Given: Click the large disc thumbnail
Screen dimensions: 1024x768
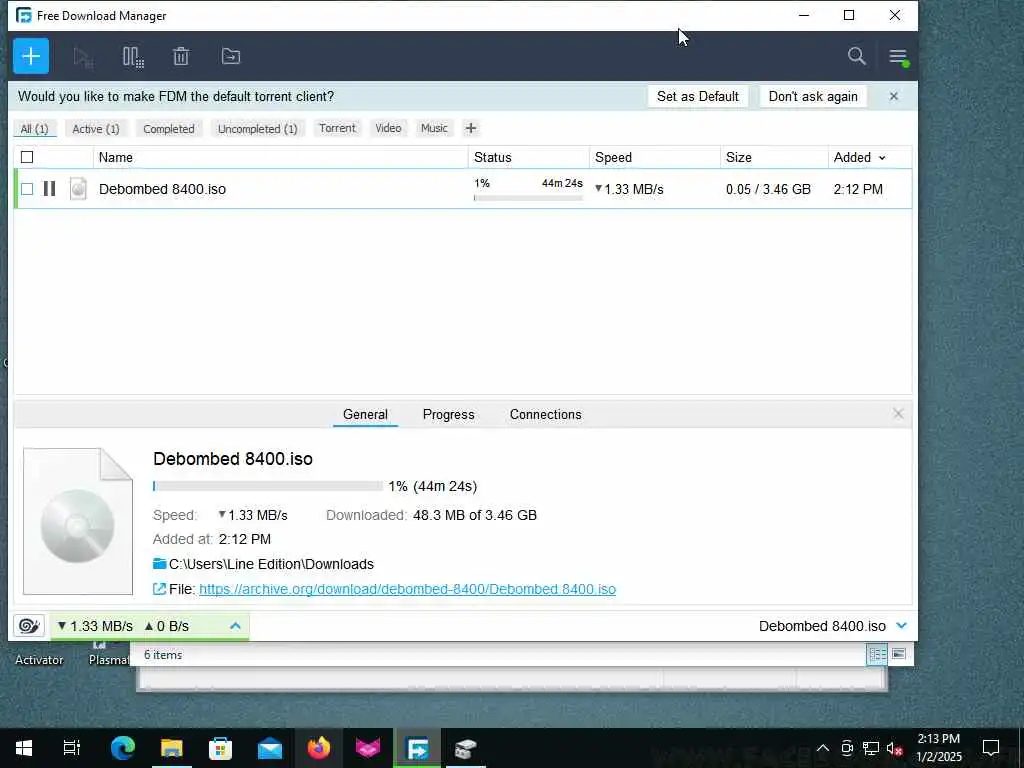Looking at the screenshot, I should point(78,521).
